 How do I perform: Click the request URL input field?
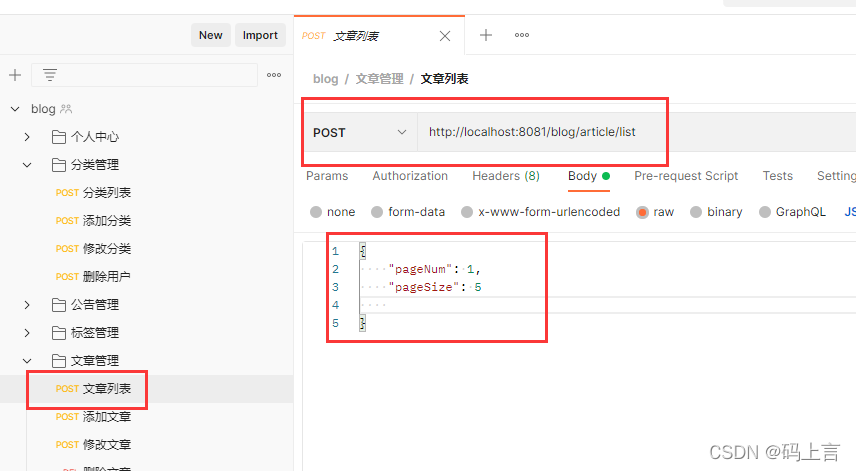click(x=637, y=132)
